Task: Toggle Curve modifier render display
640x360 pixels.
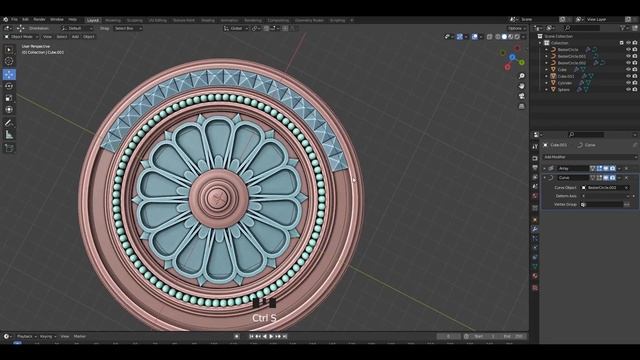Action: [613, 178]
